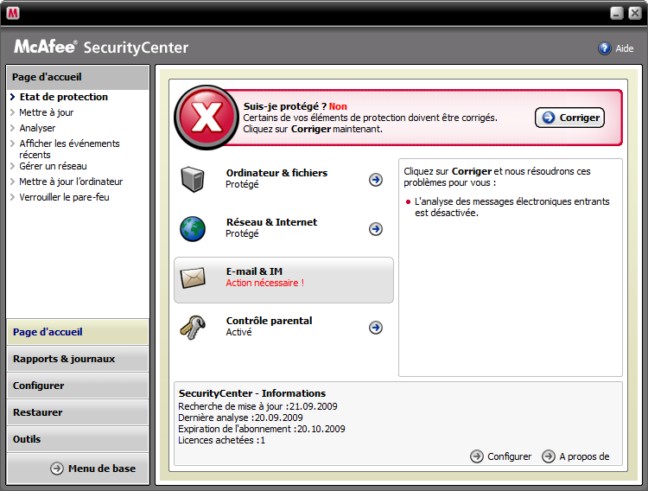Viewport: 648px width, 491px height.
Task: Click the arrow icon beside Configurer link
Action: coord(476,456)
